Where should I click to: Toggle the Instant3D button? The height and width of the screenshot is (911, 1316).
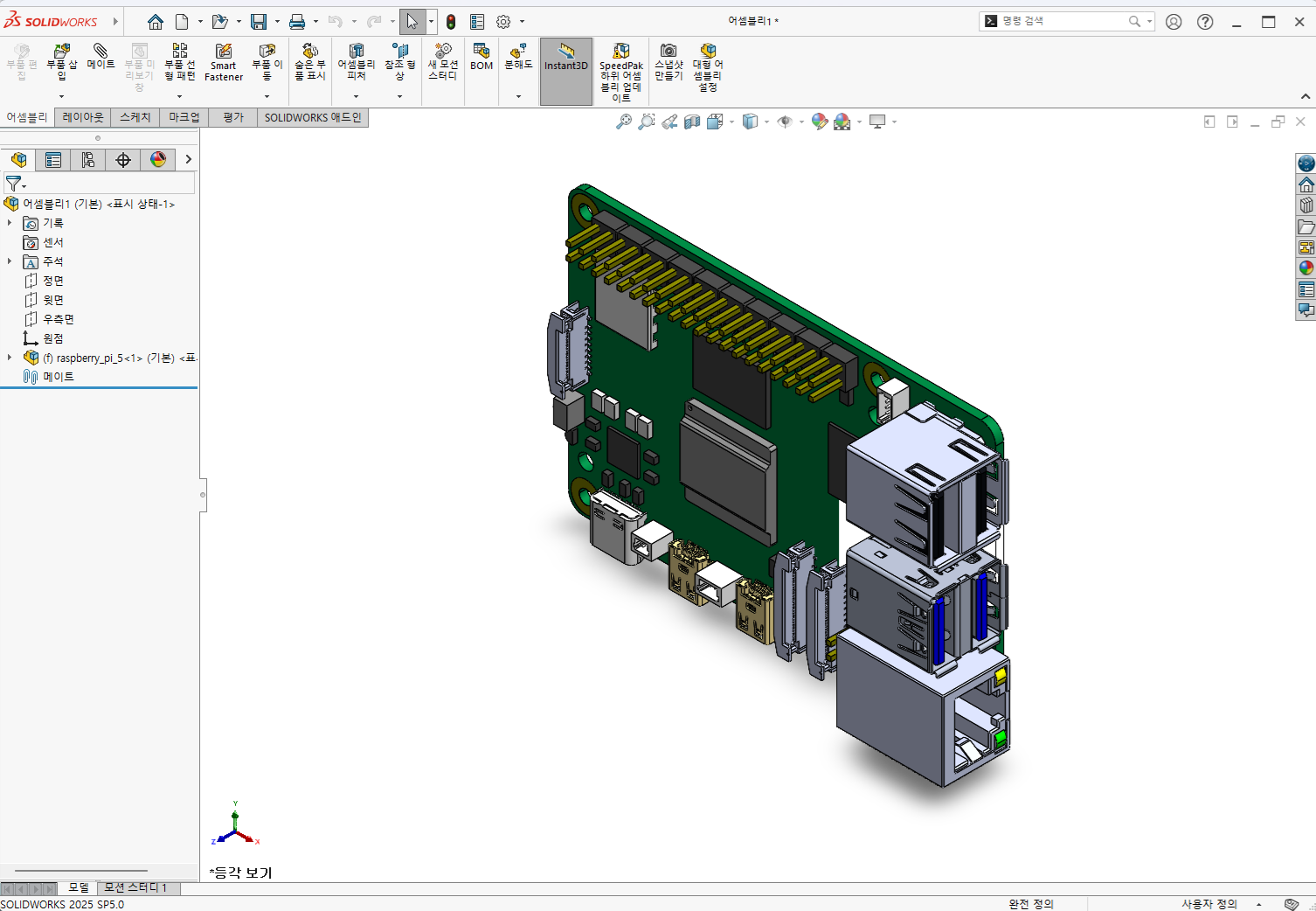pyautogui.click(x=566, y=72)
